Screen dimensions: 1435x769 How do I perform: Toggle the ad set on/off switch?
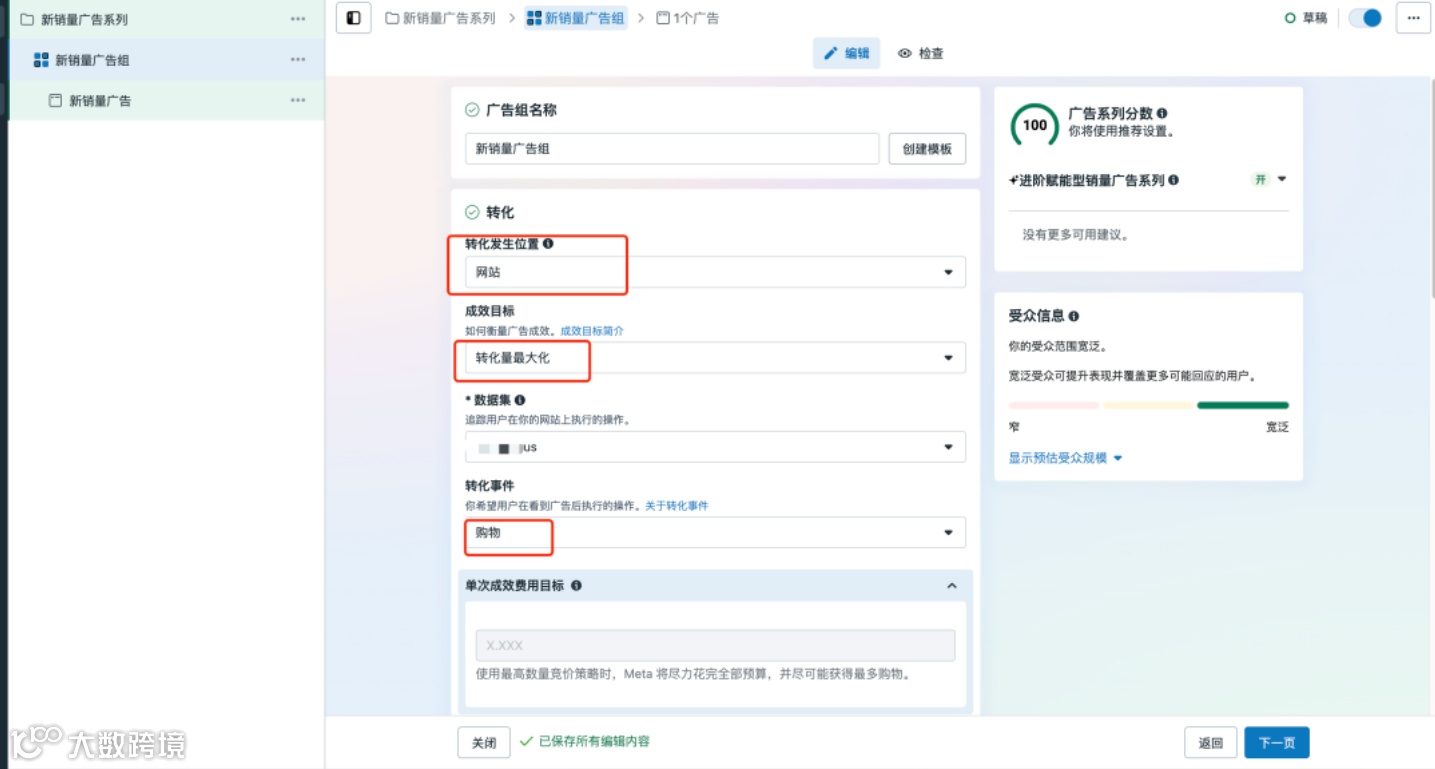pyautogui.click(x=1365, y=18)
